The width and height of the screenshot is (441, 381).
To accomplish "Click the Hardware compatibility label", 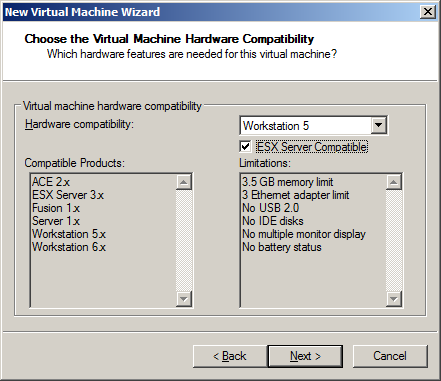I will [x=79, y=124].
